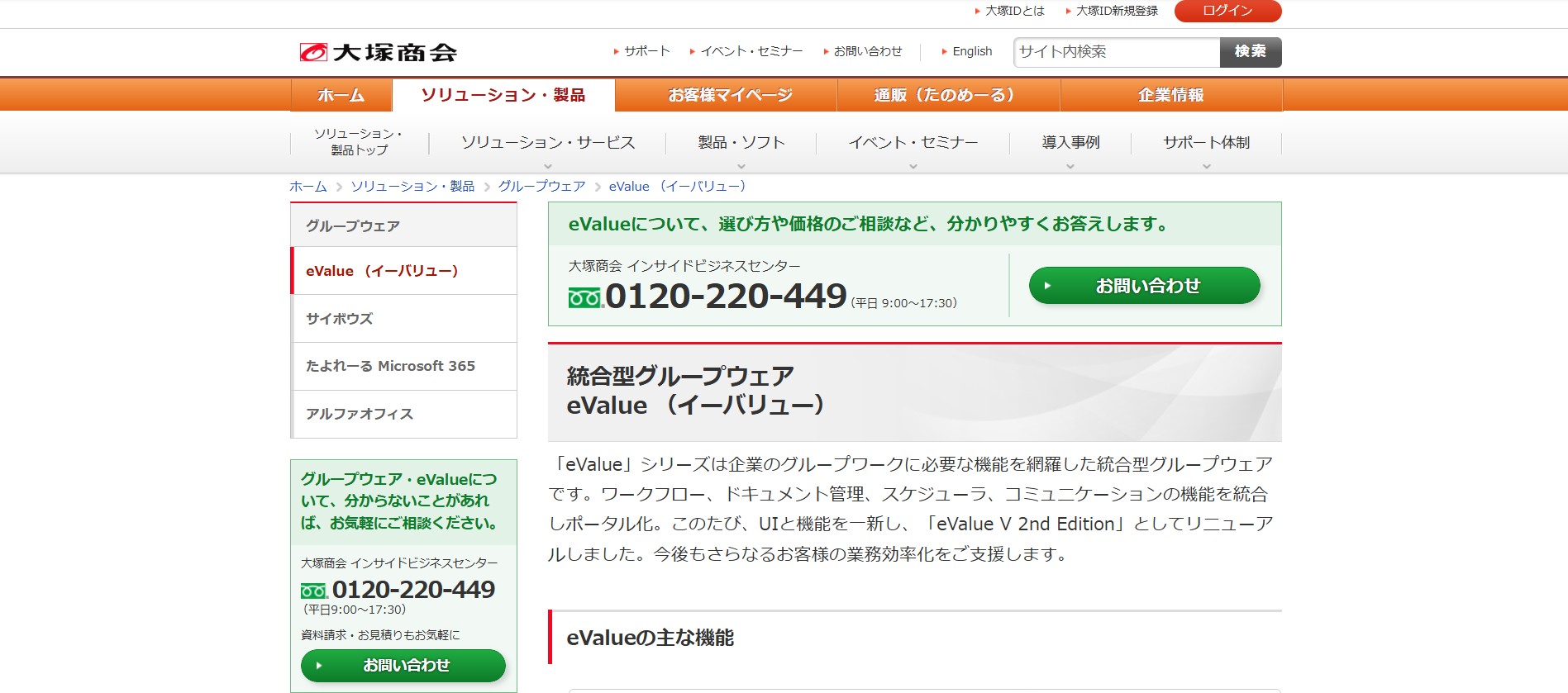1568x693 pixels.
Task: Select たよれーる Microsoft 365 sidebar item
Action: [403, 366]
